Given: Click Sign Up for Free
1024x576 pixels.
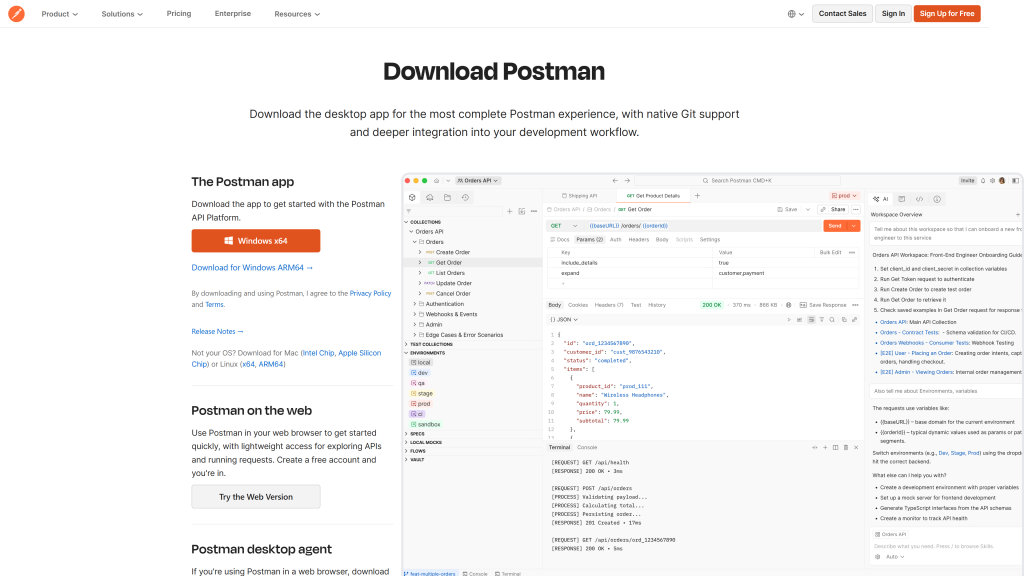Looking at the screenshot, I should coord(947,13).
